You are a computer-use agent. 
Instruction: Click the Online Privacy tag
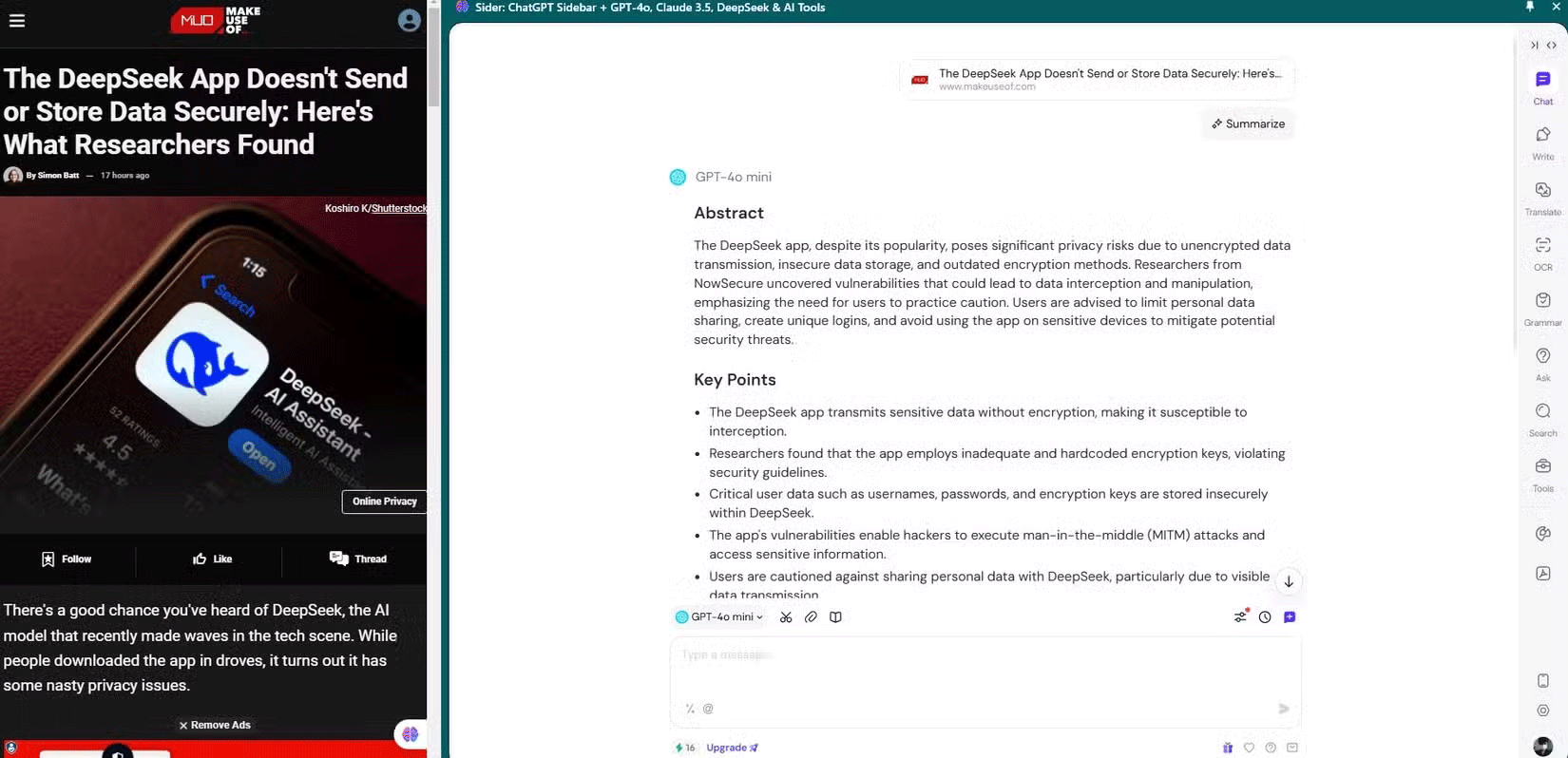tap(384, 502)
